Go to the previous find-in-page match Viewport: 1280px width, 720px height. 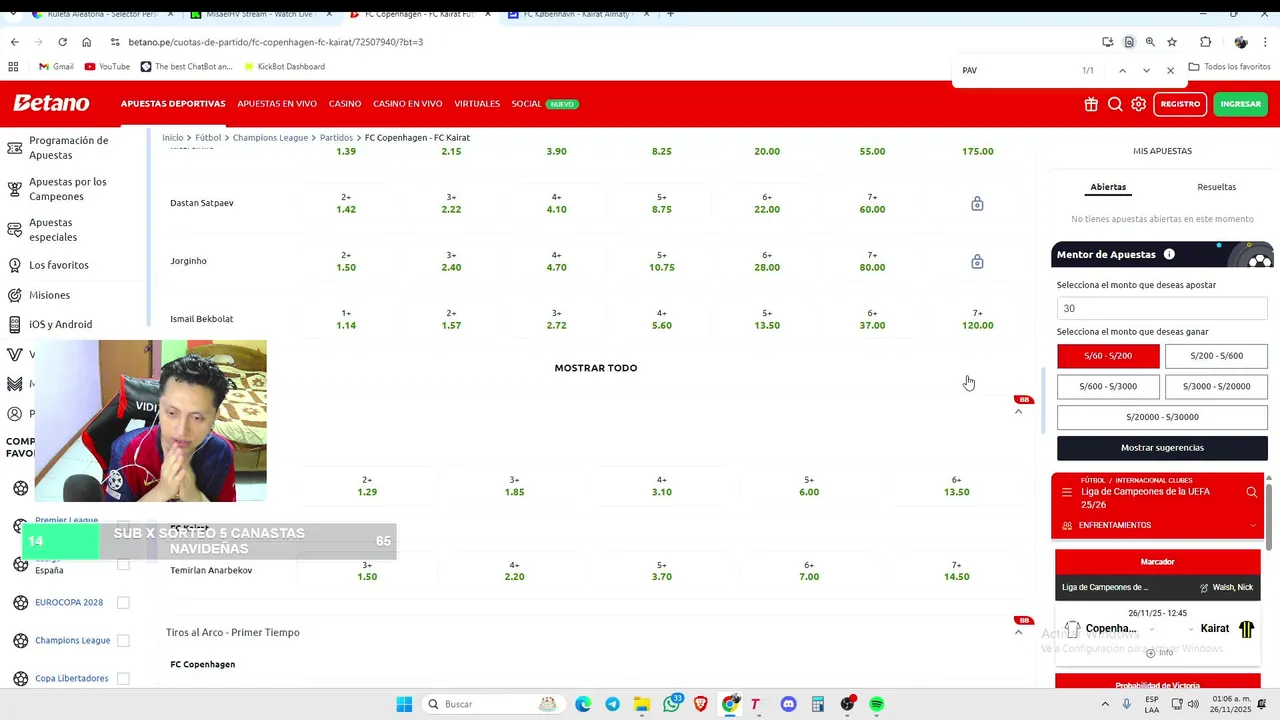[1122, 71]
